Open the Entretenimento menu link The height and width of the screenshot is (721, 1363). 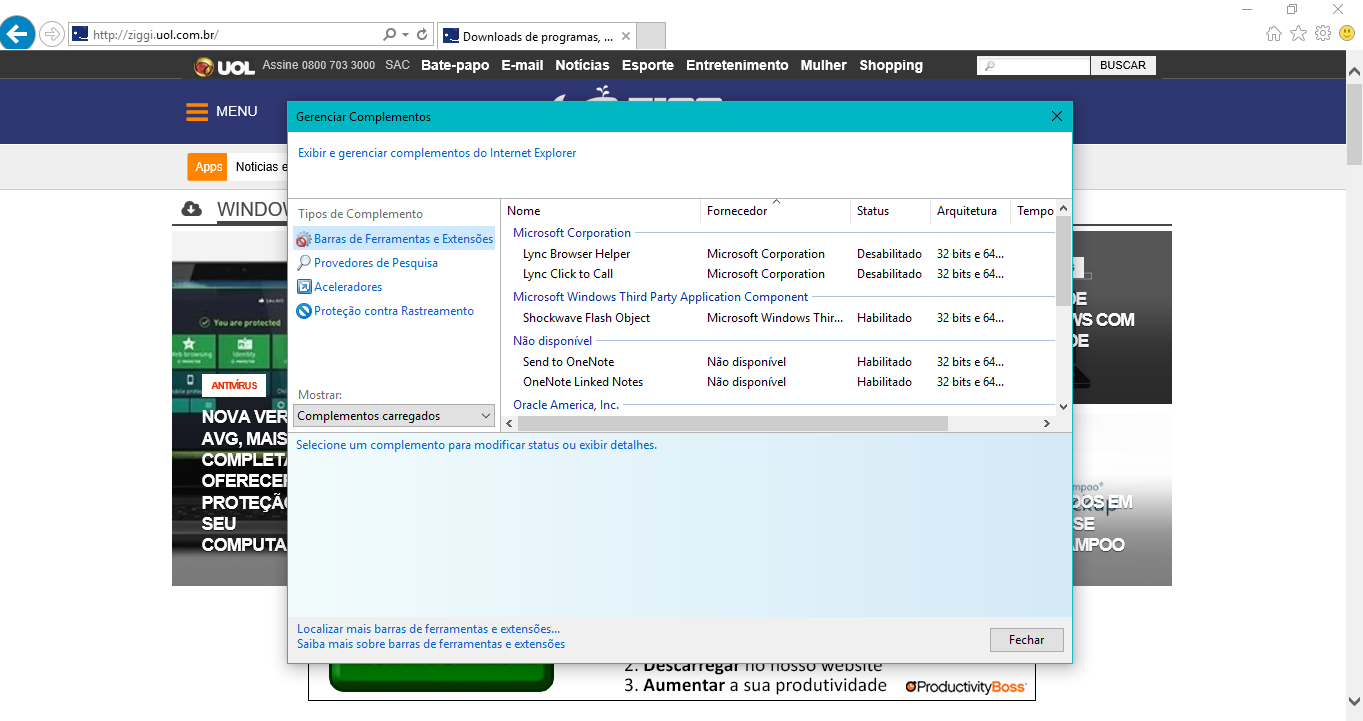click(737, 65)
